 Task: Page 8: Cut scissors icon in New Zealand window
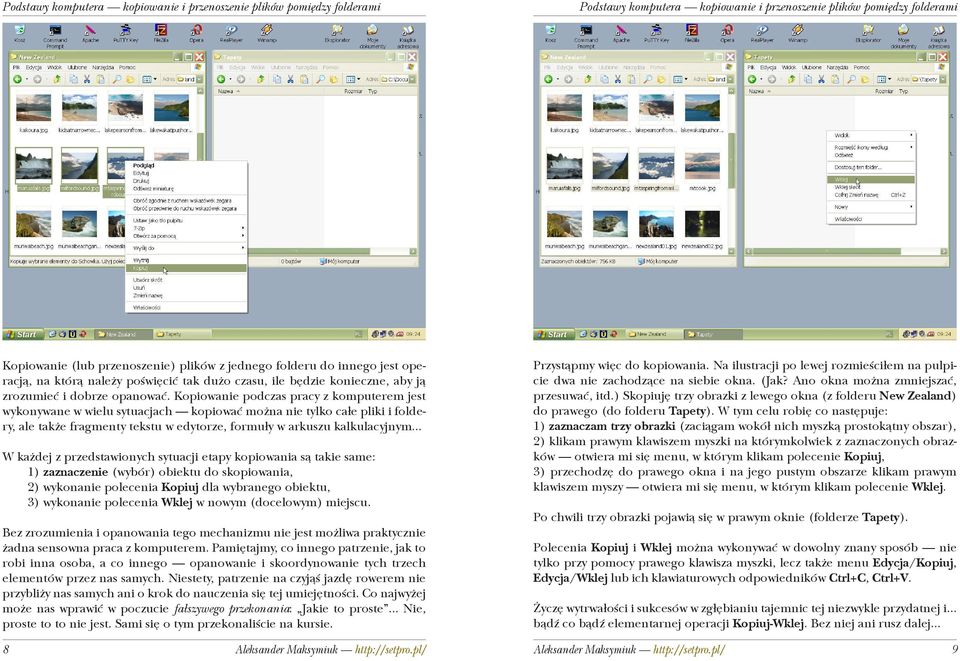pos(87,79)
